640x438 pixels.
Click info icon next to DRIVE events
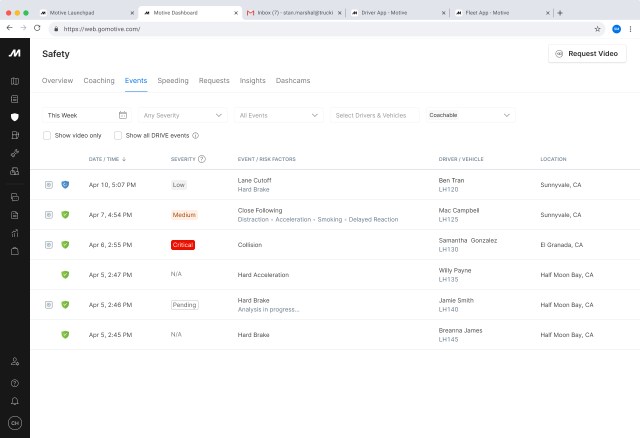(x=195, y=135)
